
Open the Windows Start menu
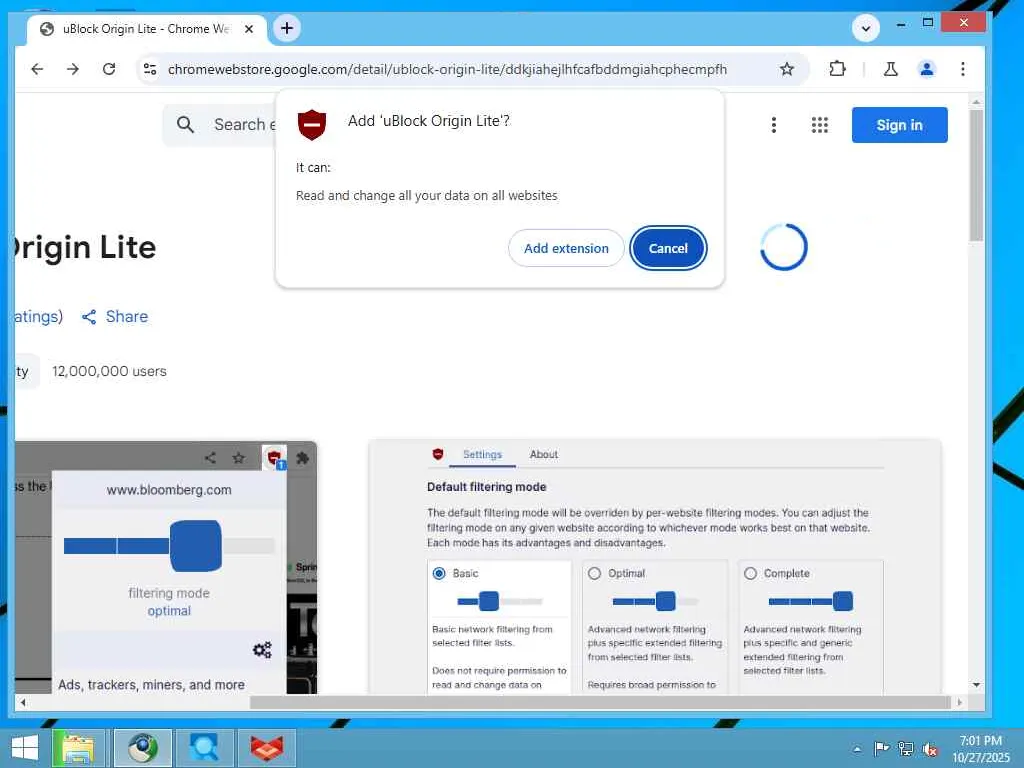[25, 748]
